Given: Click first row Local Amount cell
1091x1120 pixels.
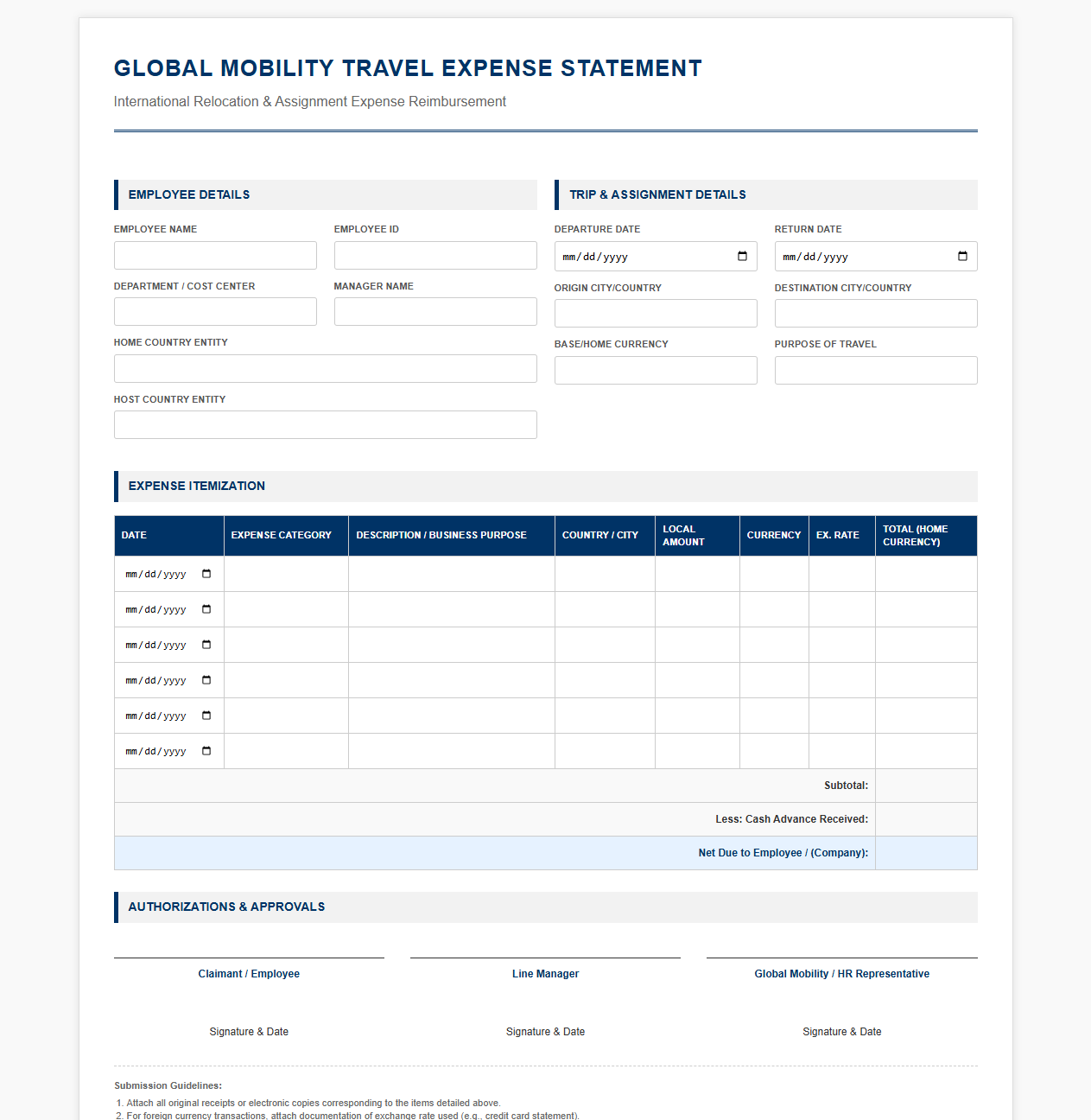Looking at the screenshot, I should [697, 574].
